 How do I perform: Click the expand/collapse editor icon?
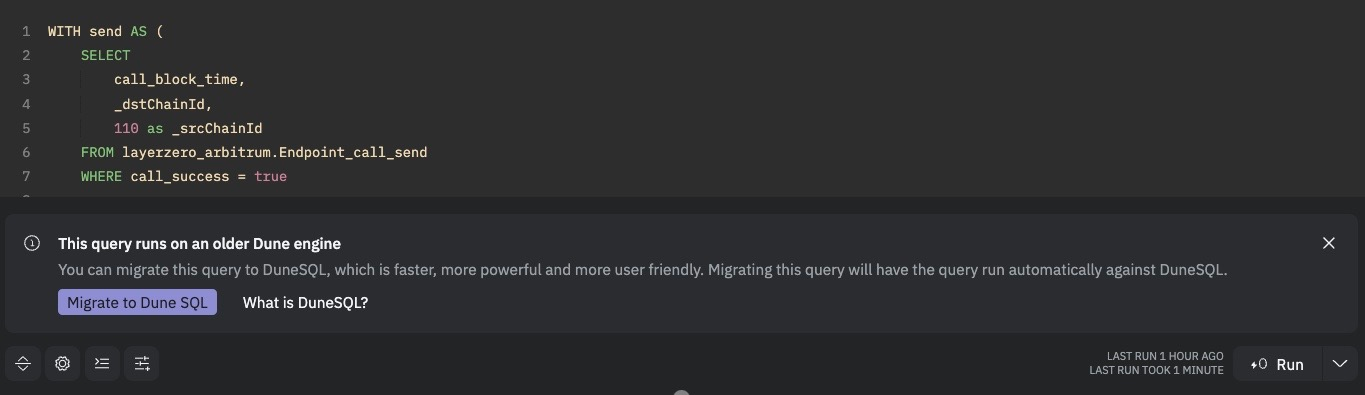[23, 364]
